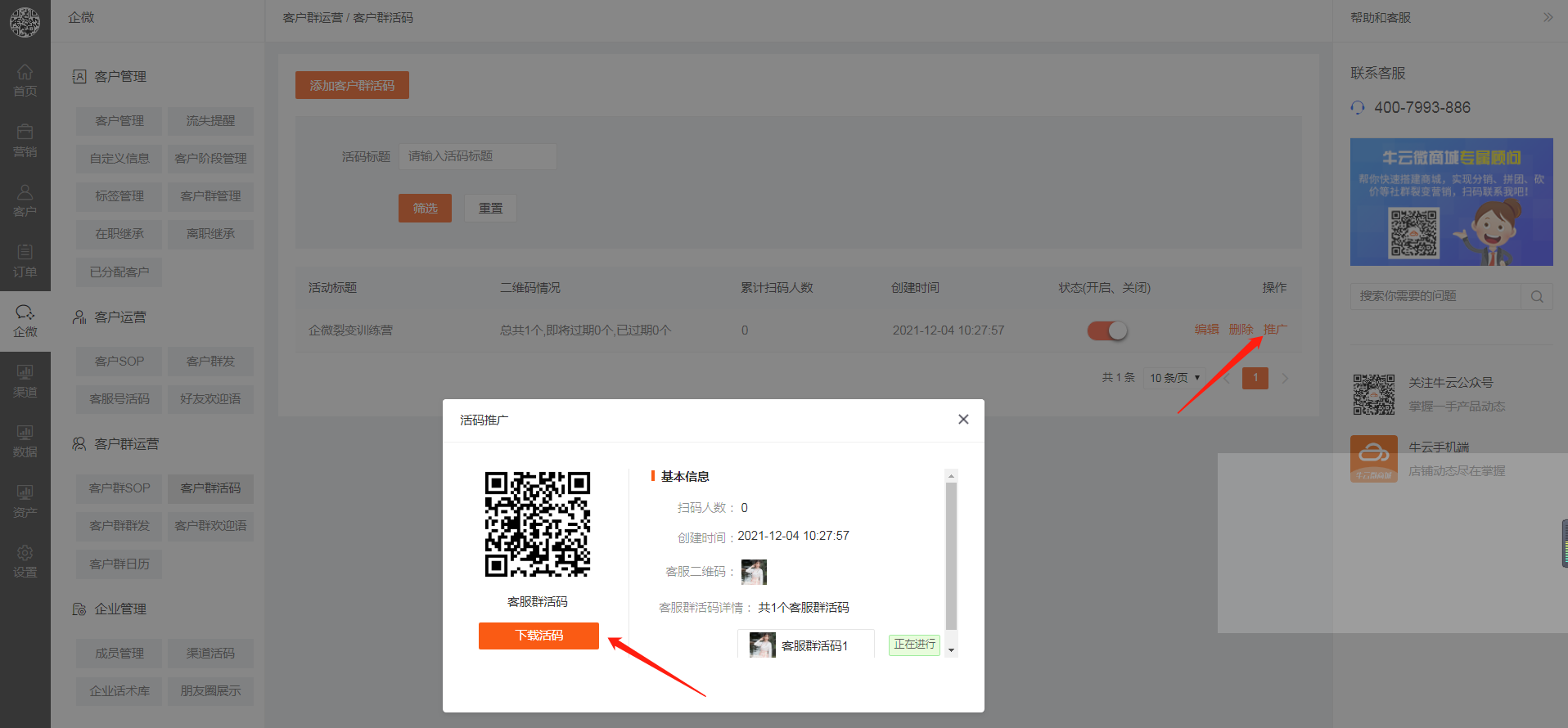The image size is (1568, 728).
Task: Focus the 活码标题 input field
Action: 477,156
